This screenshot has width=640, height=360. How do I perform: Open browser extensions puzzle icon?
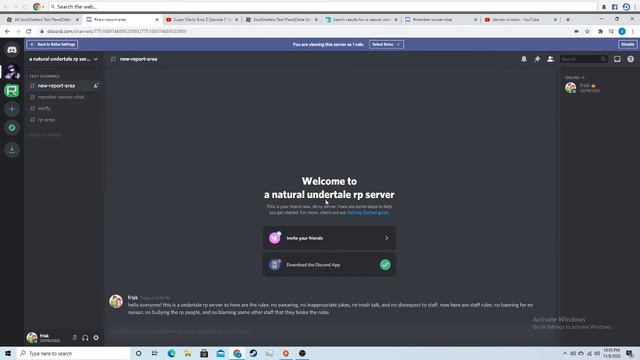[x=600, y=31]
